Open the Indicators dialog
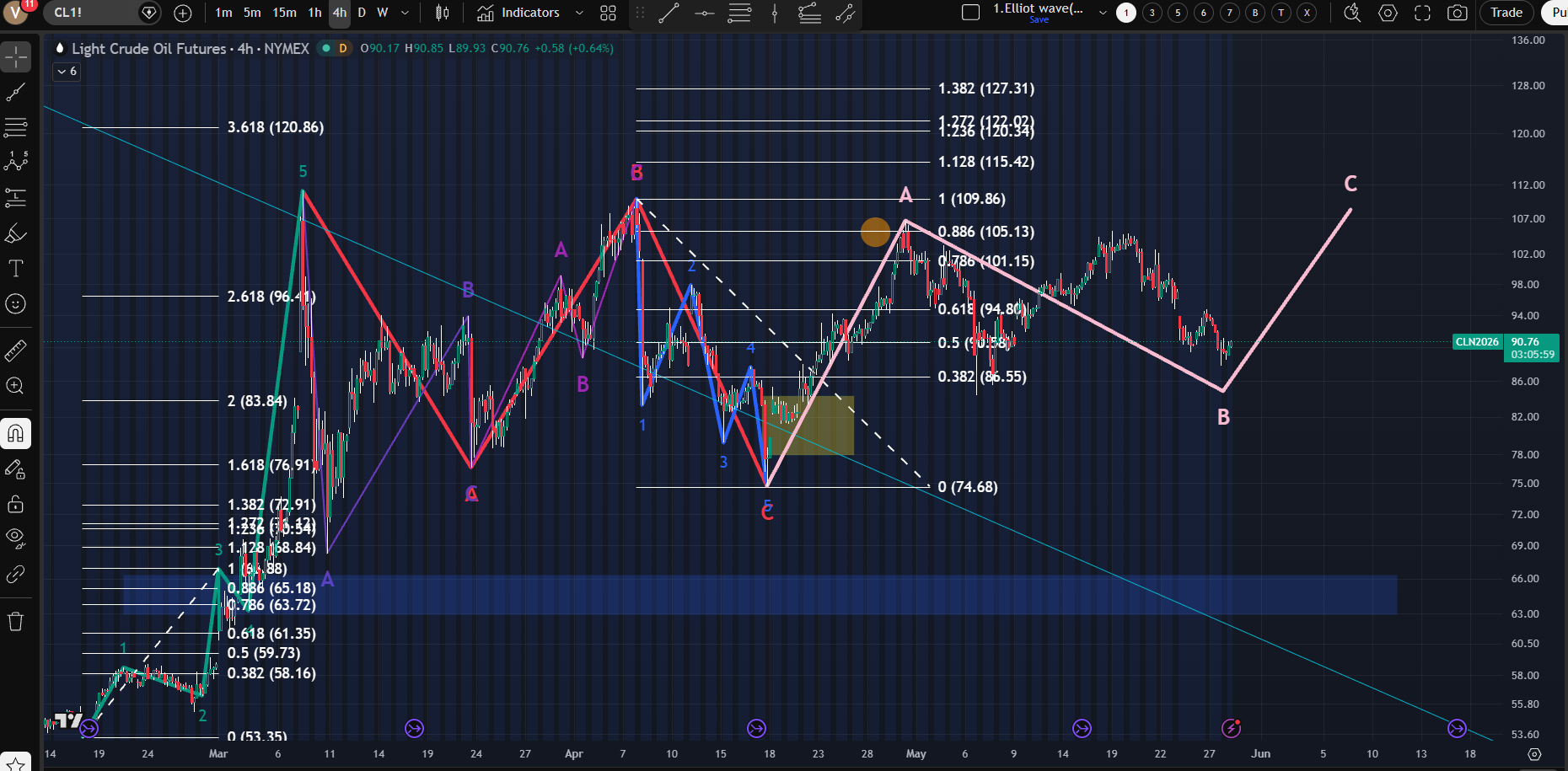 pos(518,13)
